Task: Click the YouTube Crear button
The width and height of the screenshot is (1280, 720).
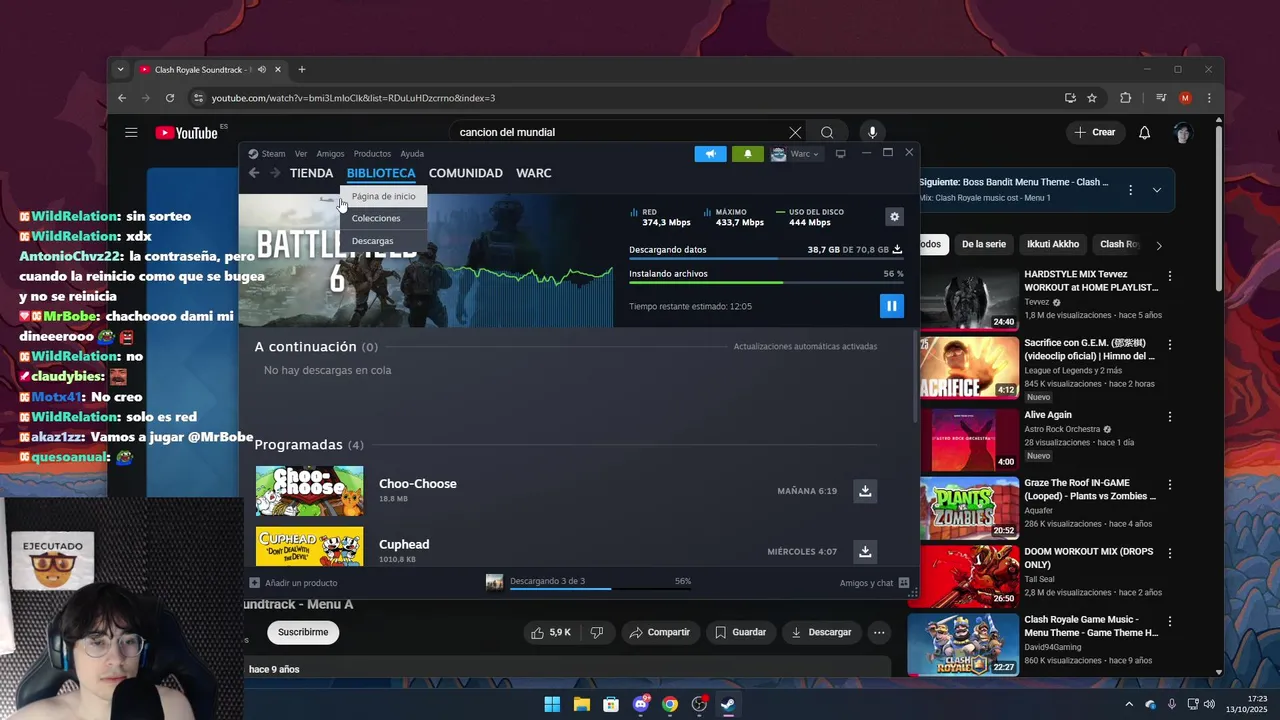Action: pyautogui.click(x=1094, y=132)
